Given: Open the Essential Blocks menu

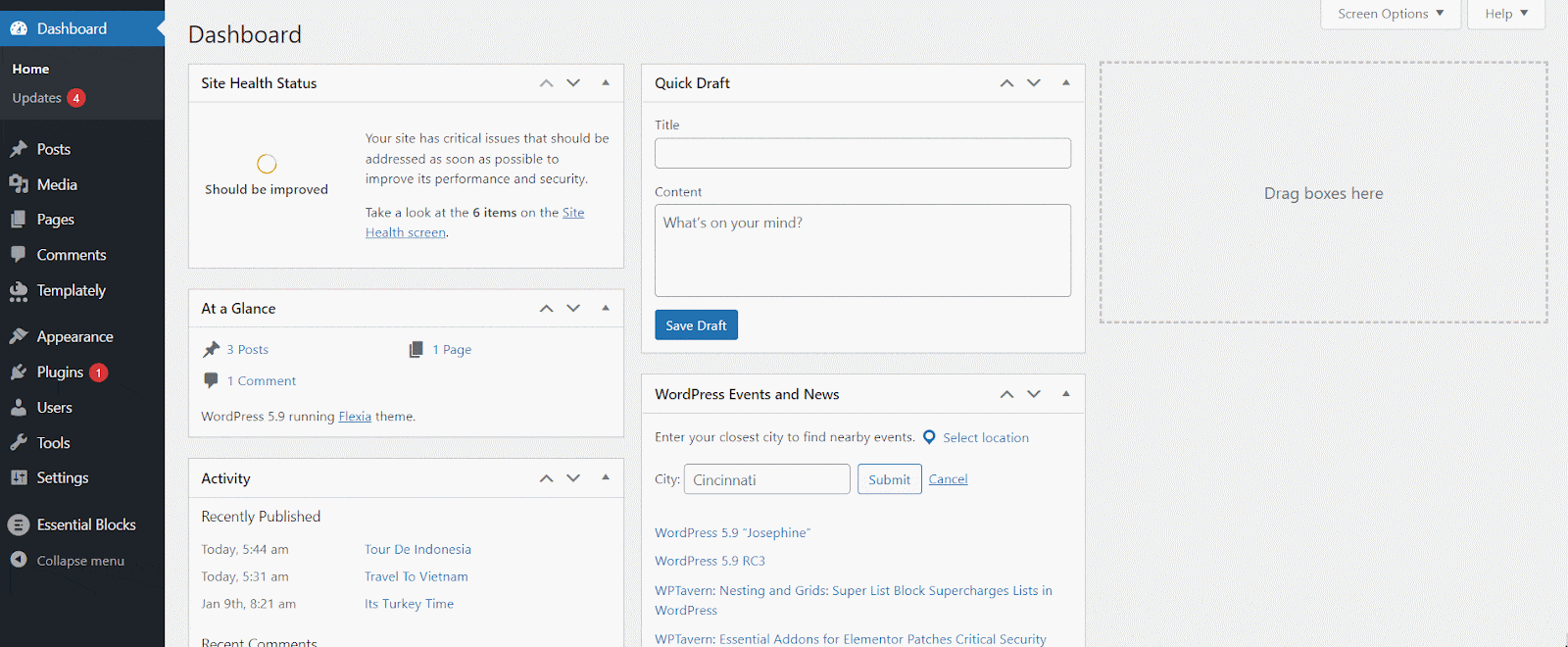Looking at the screenshot, I should pyautogui.click(x=82, y=524).
